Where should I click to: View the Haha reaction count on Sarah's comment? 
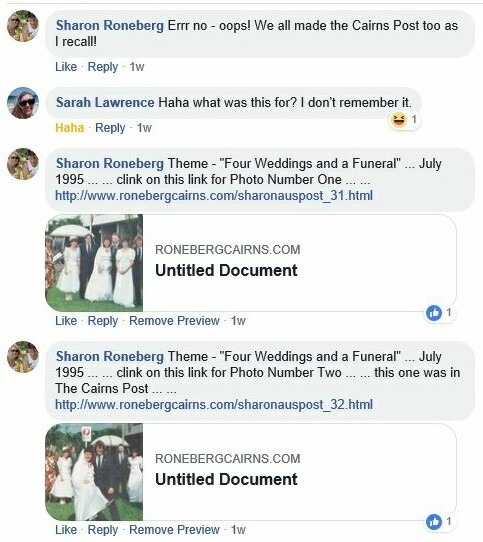click(x=405, y=120)
